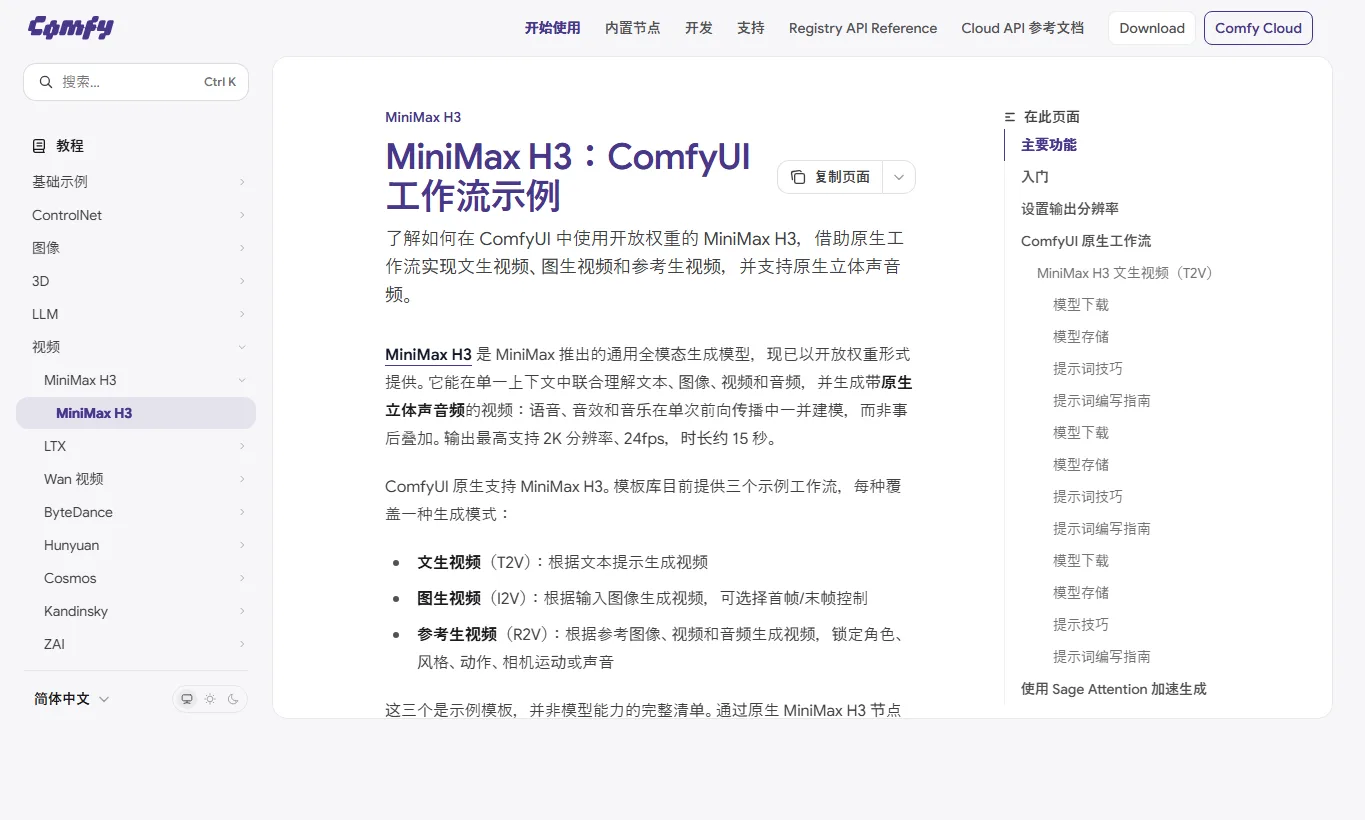
Task: Click the 教程 sidebar heading
Action: (70, 146)
